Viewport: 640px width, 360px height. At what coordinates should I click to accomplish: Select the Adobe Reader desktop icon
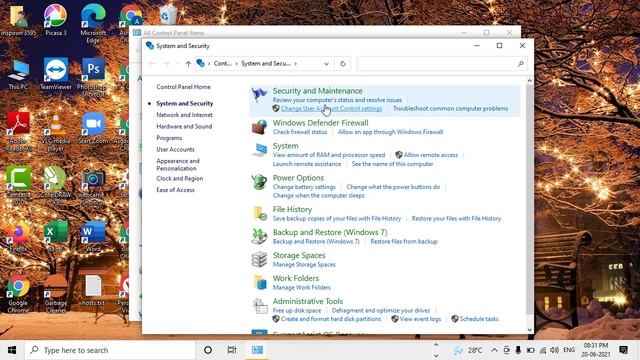coord(18,131)
